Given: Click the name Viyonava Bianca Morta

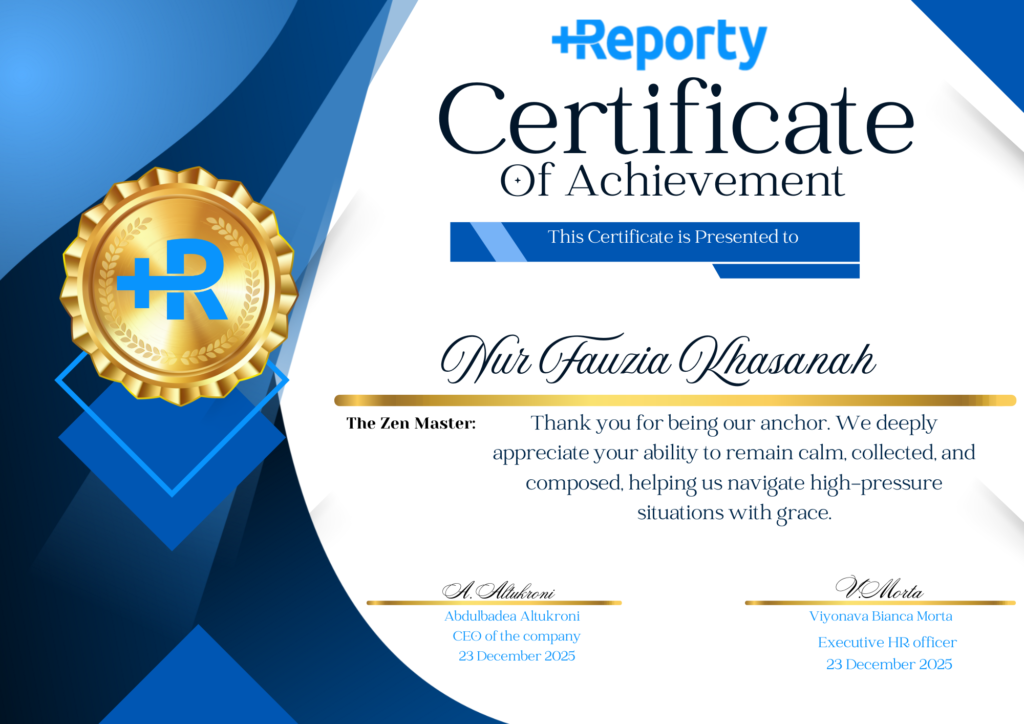Looking at the screenshot, I should 881,616.
